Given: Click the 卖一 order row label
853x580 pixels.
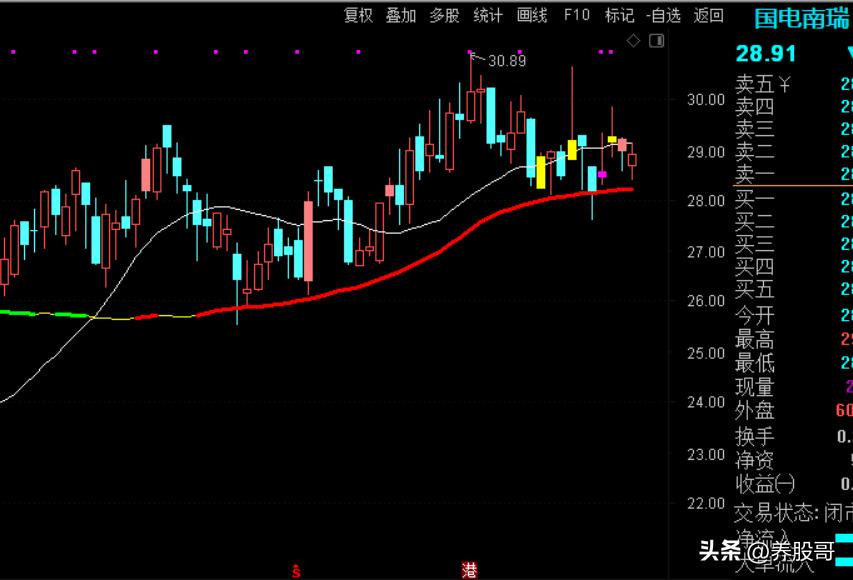Looking at the screenshot, I should pos(755,174).
